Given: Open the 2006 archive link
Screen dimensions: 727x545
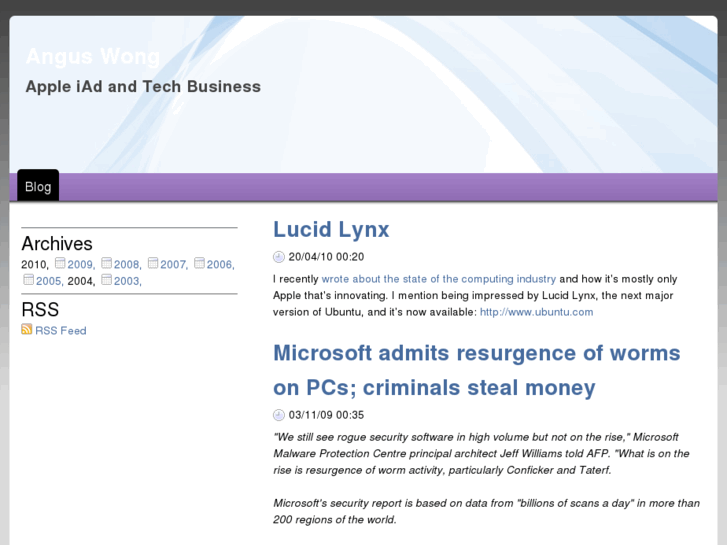Looking at the screenshot, I should click(220, 264).
